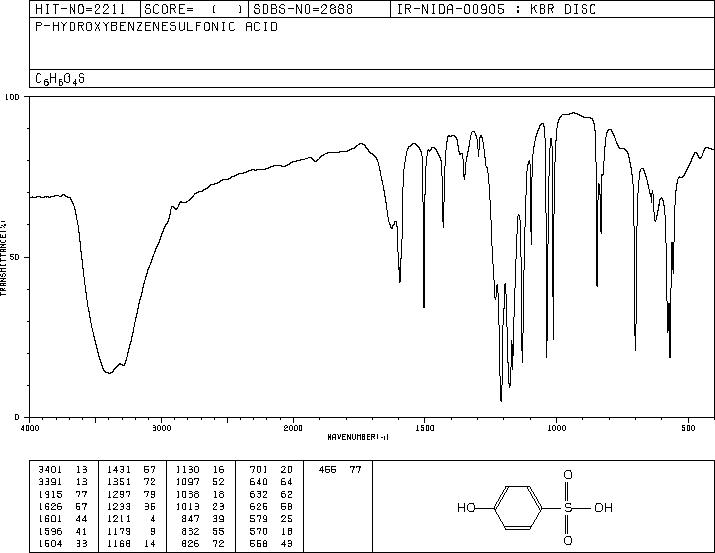Select the molecular formula C6H6O4S
This screenshot has width=715, height=553.
60,79
